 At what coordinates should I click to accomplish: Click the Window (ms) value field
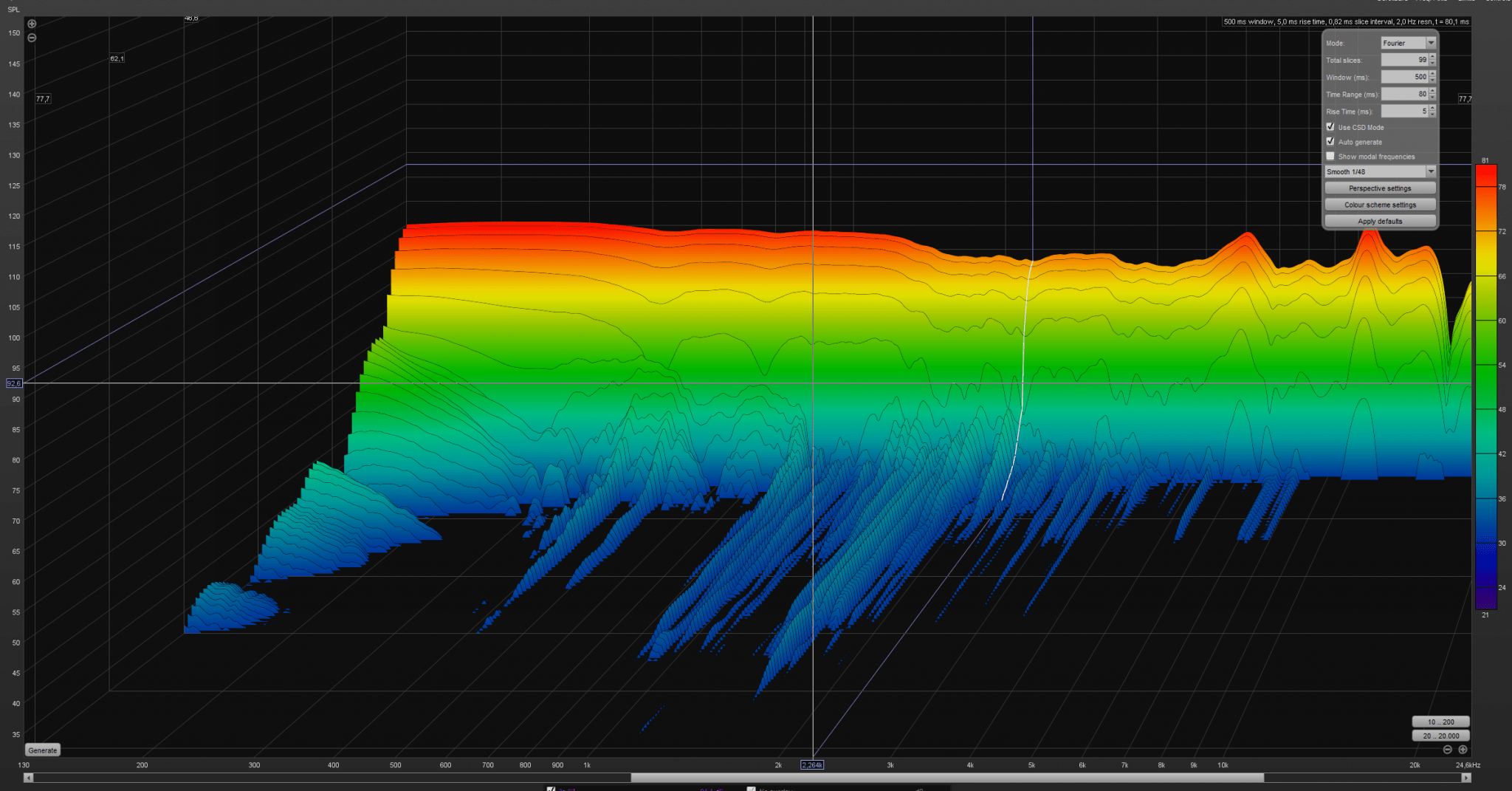1405,77
